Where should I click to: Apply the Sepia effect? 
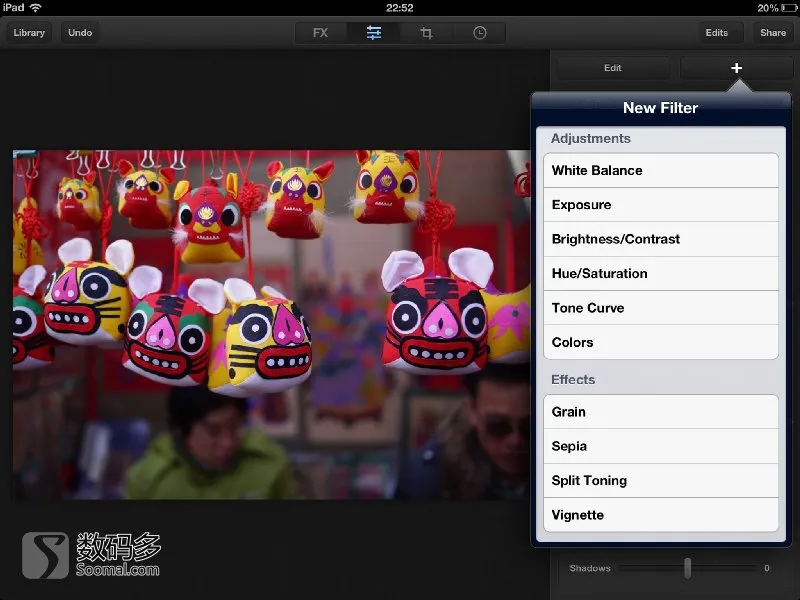(661, 446)
